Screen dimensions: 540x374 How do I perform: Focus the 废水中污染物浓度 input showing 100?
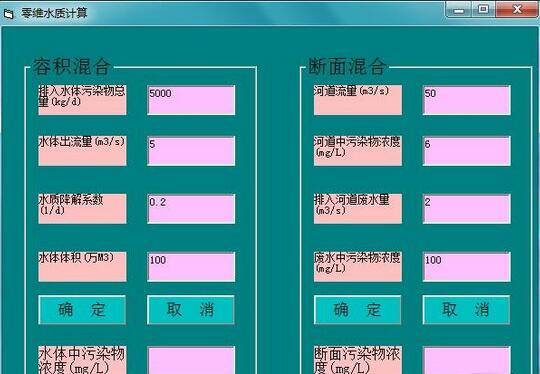467,267
